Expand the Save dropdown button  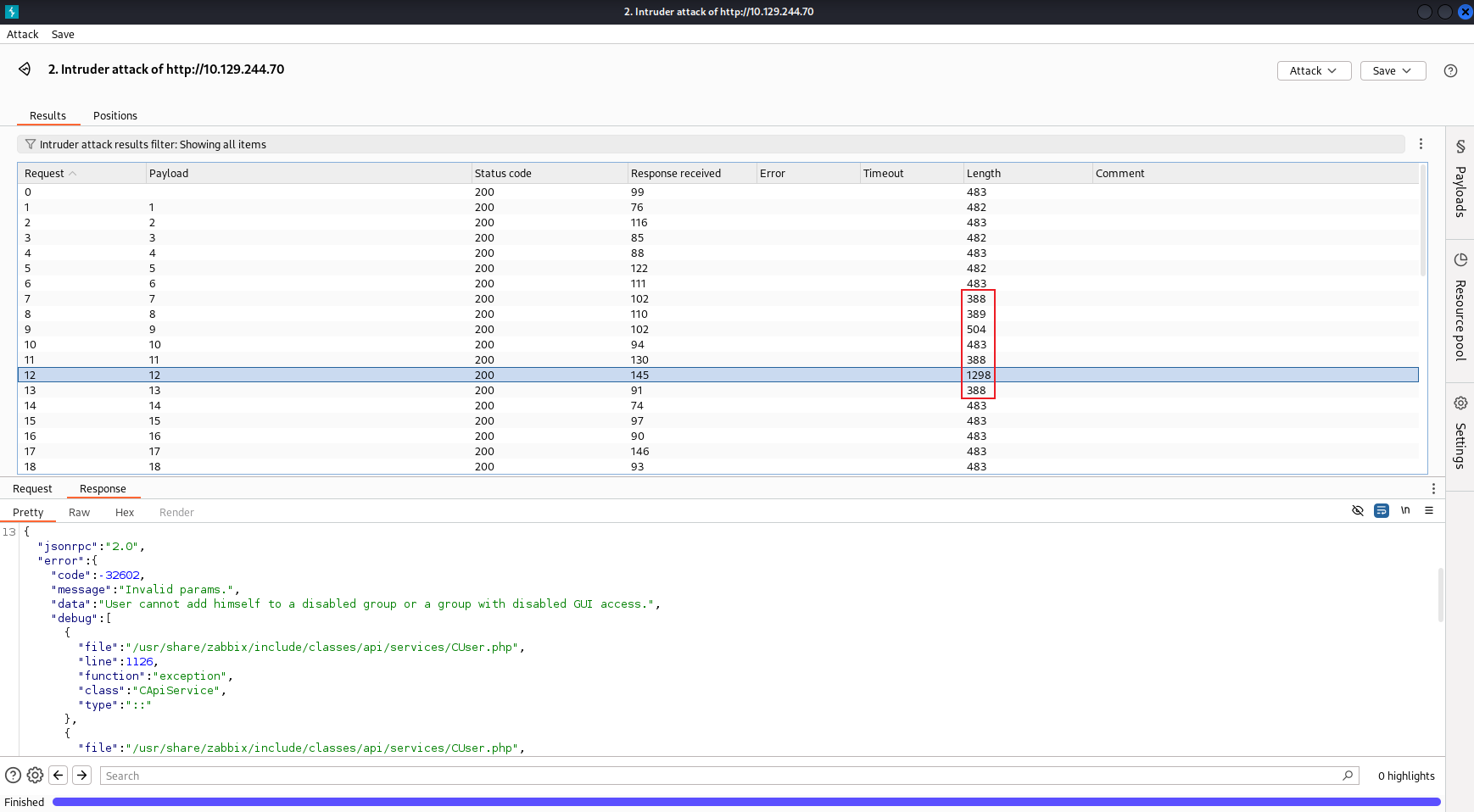tap(1393, 71)
